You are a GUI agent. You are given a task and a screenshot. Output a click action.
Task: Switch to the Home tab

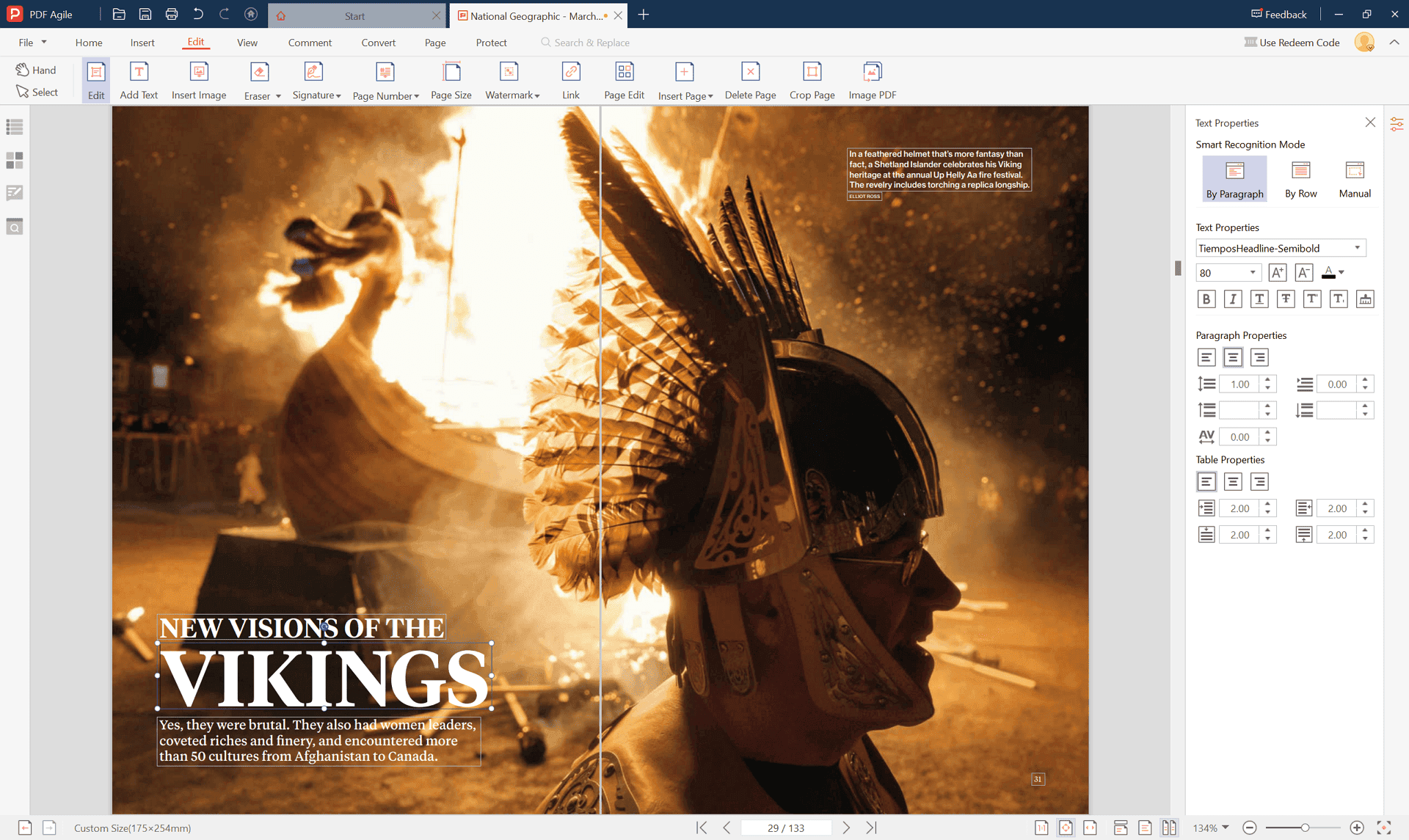[x=89, y=43]
